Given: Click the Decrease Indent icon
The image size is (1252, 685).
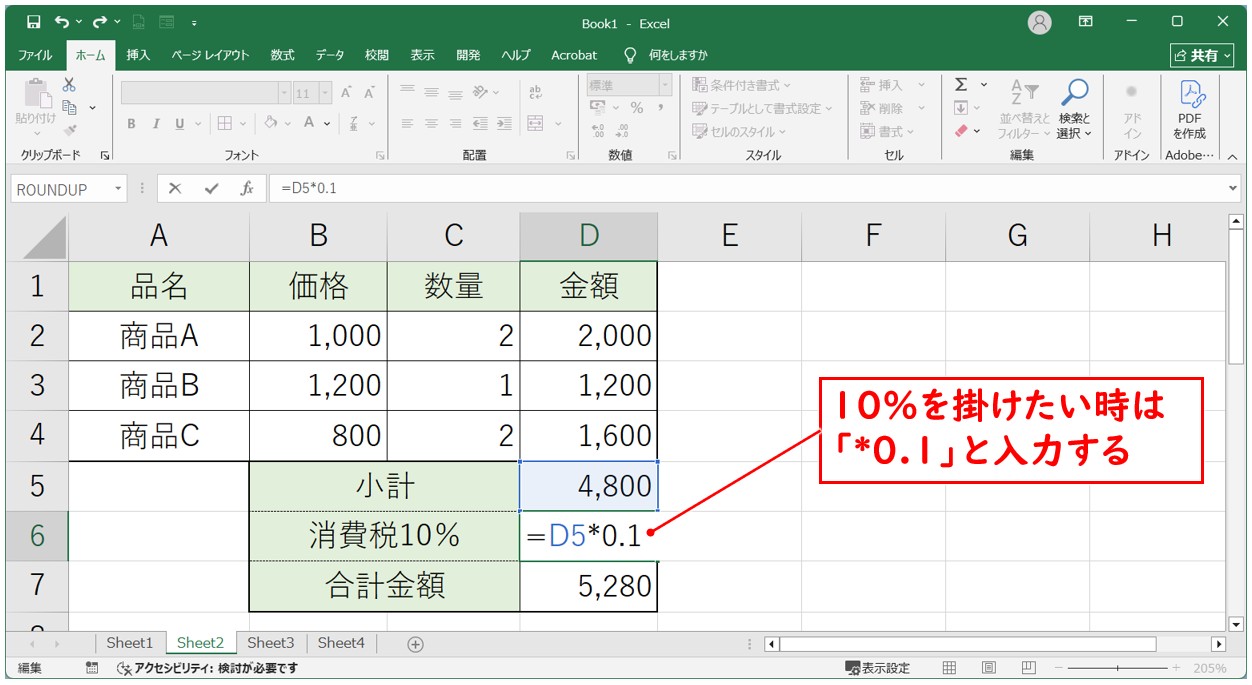Looking at the screenshot, I should 480,124.
